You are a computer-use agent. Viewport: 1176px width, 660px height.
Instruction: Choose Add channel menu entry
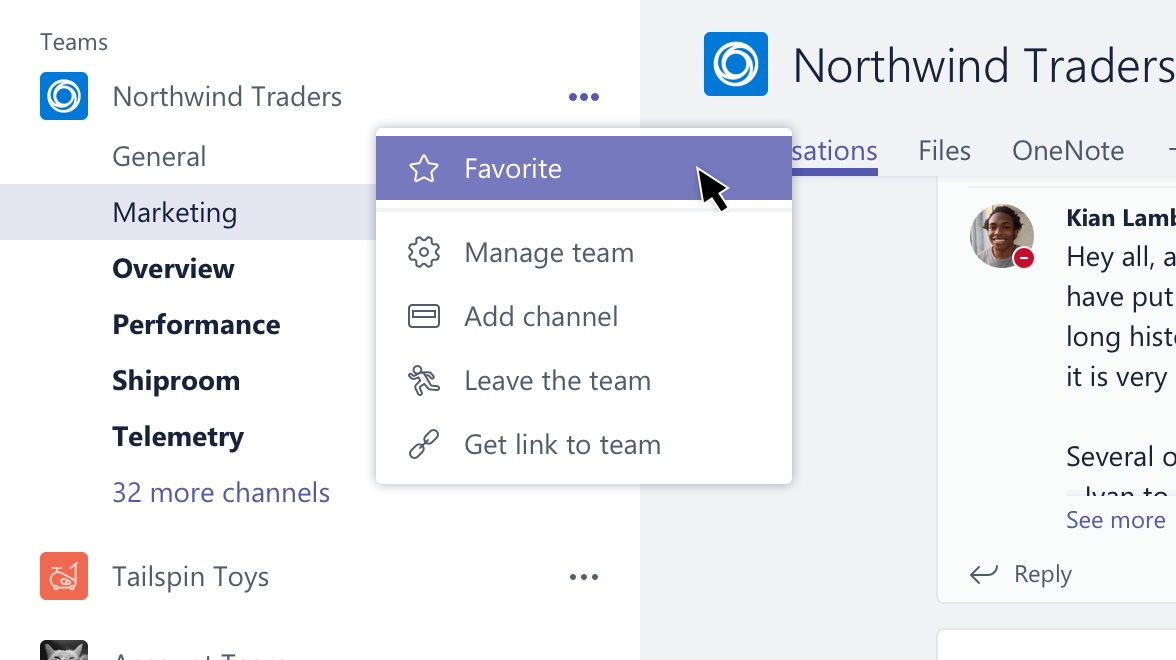tap(584, 316)
